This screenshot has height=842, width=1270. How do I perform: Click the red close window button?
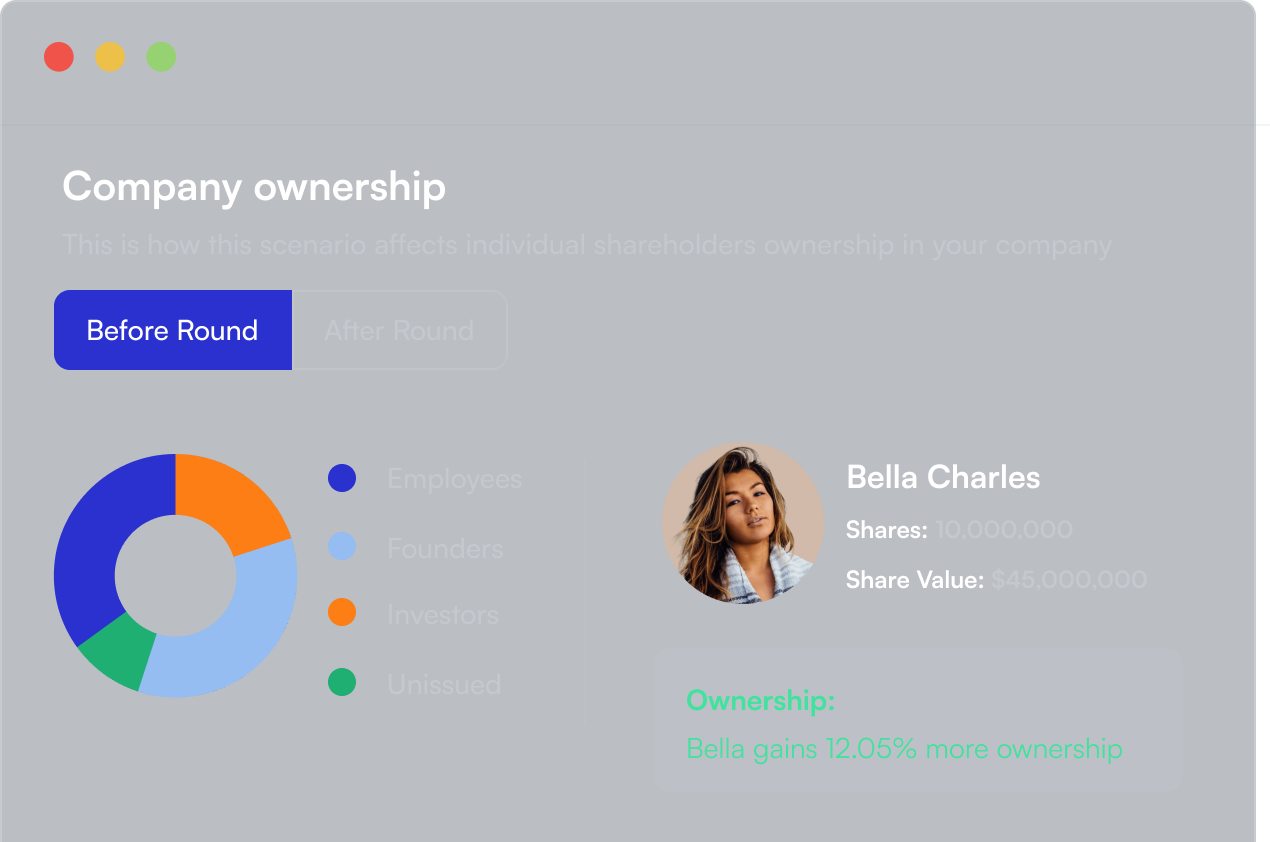pyautogui.click(x=59, y=57)
